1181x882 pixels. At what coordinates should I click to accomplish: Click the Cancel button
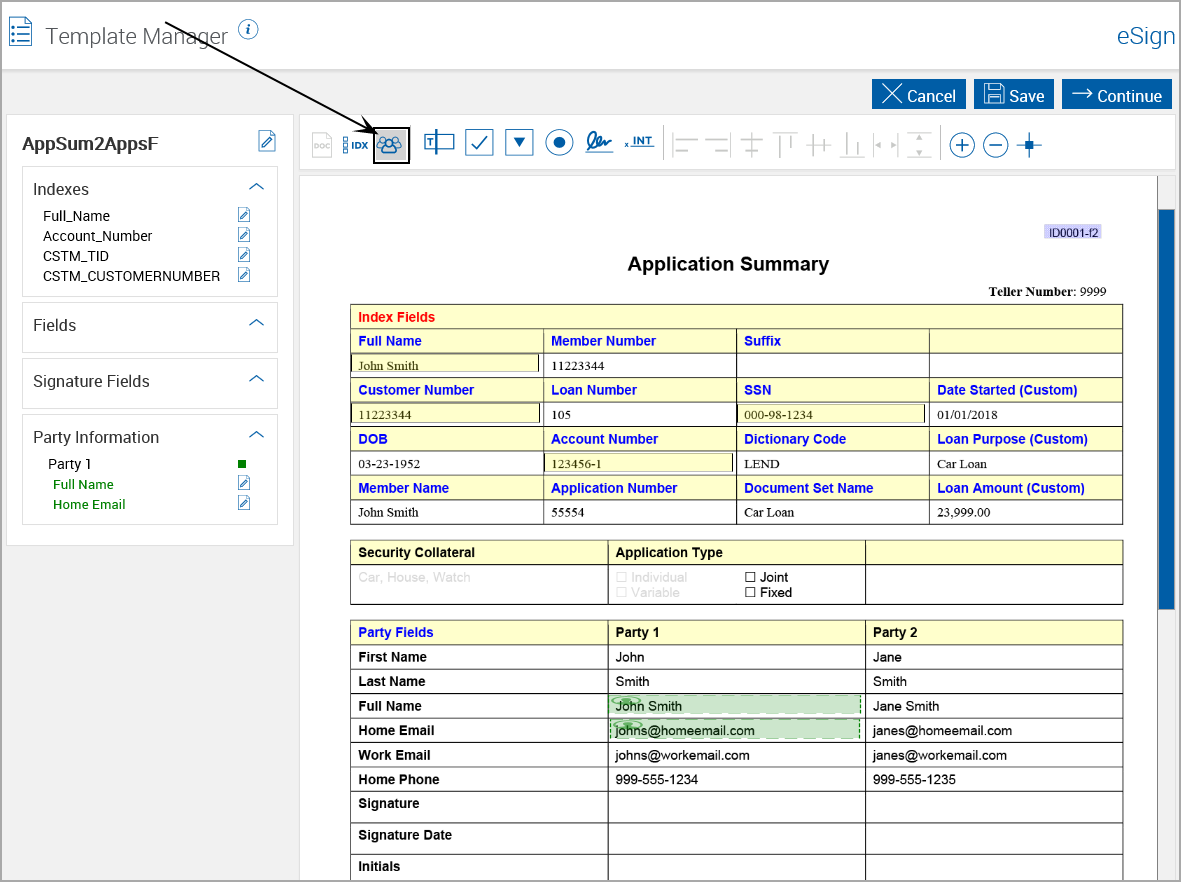[919, 94]
